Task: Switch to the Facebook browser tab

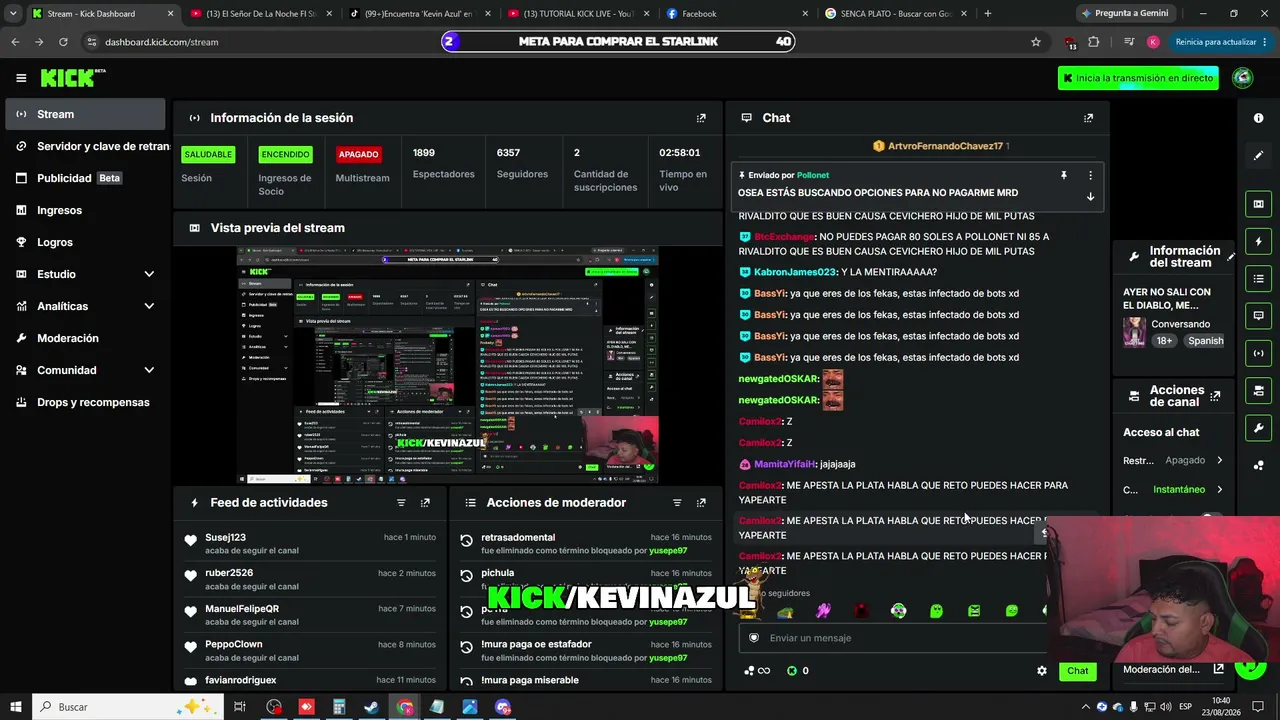Action: click(x=737, y=14)
